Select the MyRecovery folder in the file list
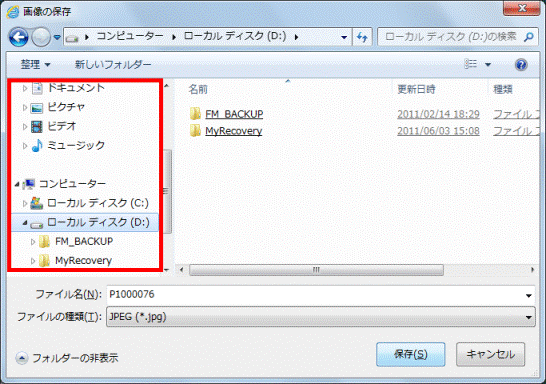The height and width of the screenshot is (384, 546). (x=234, y=131)
